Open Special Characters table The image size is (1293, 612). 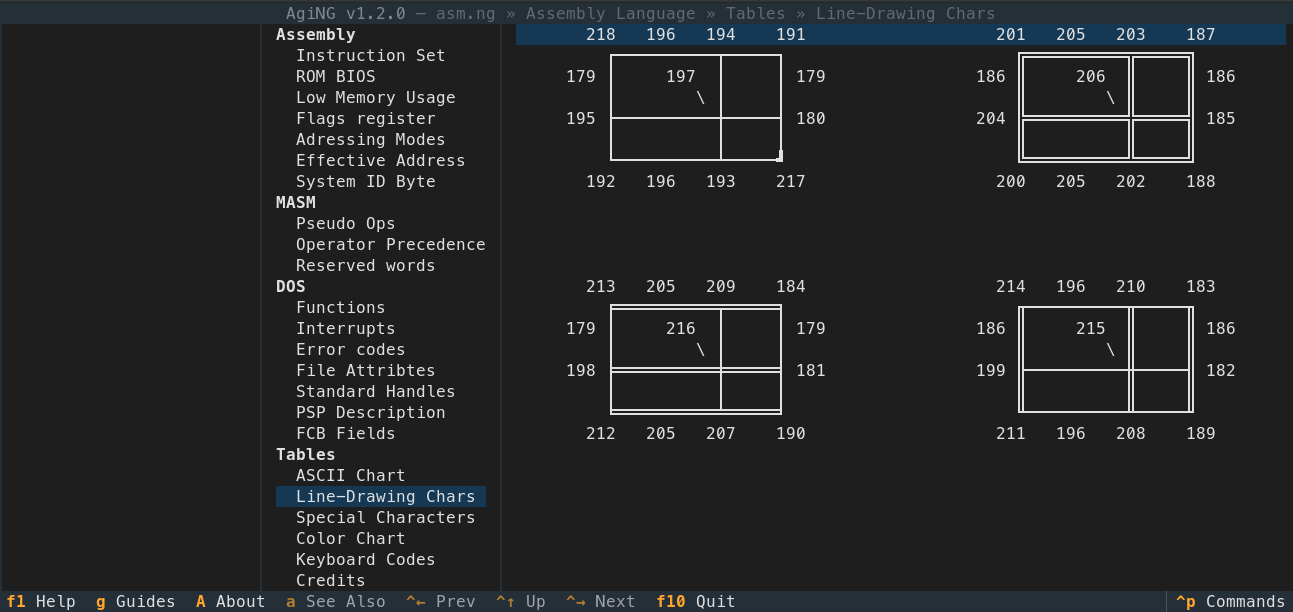[x=386, y=518]
